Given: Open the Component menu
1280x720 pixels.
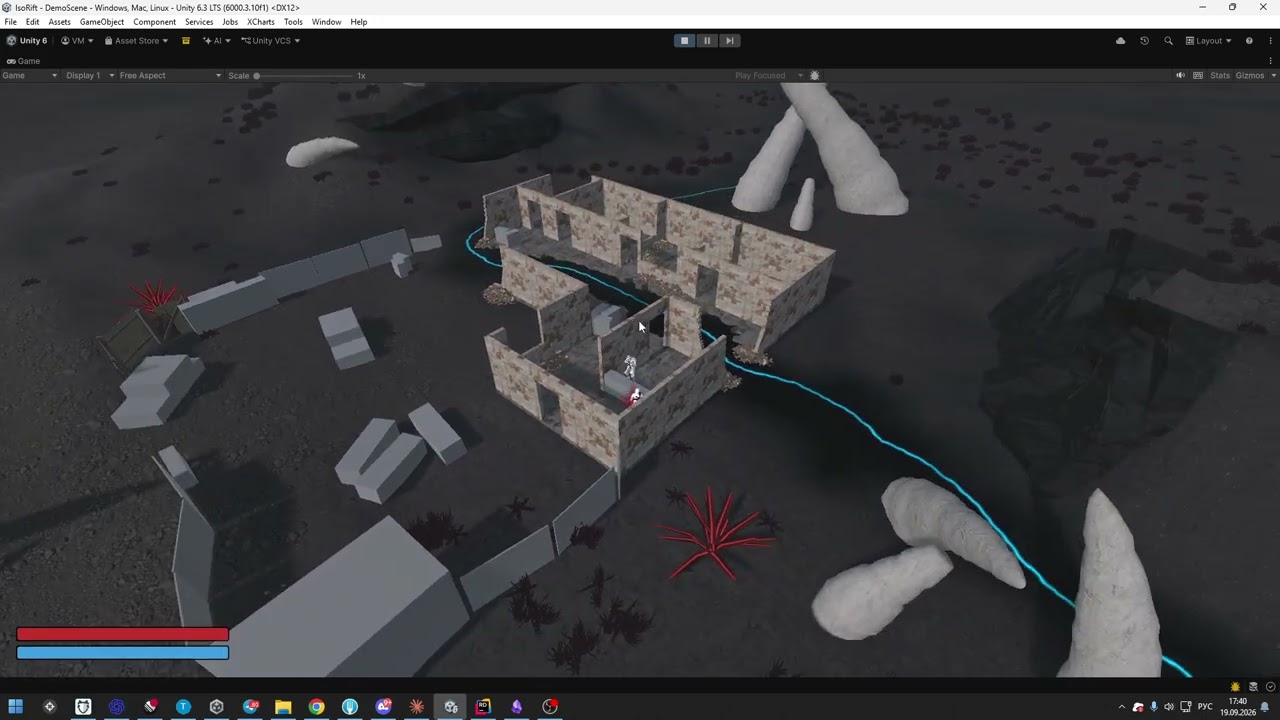Looking at the screenshot, I should coord(155,22).
